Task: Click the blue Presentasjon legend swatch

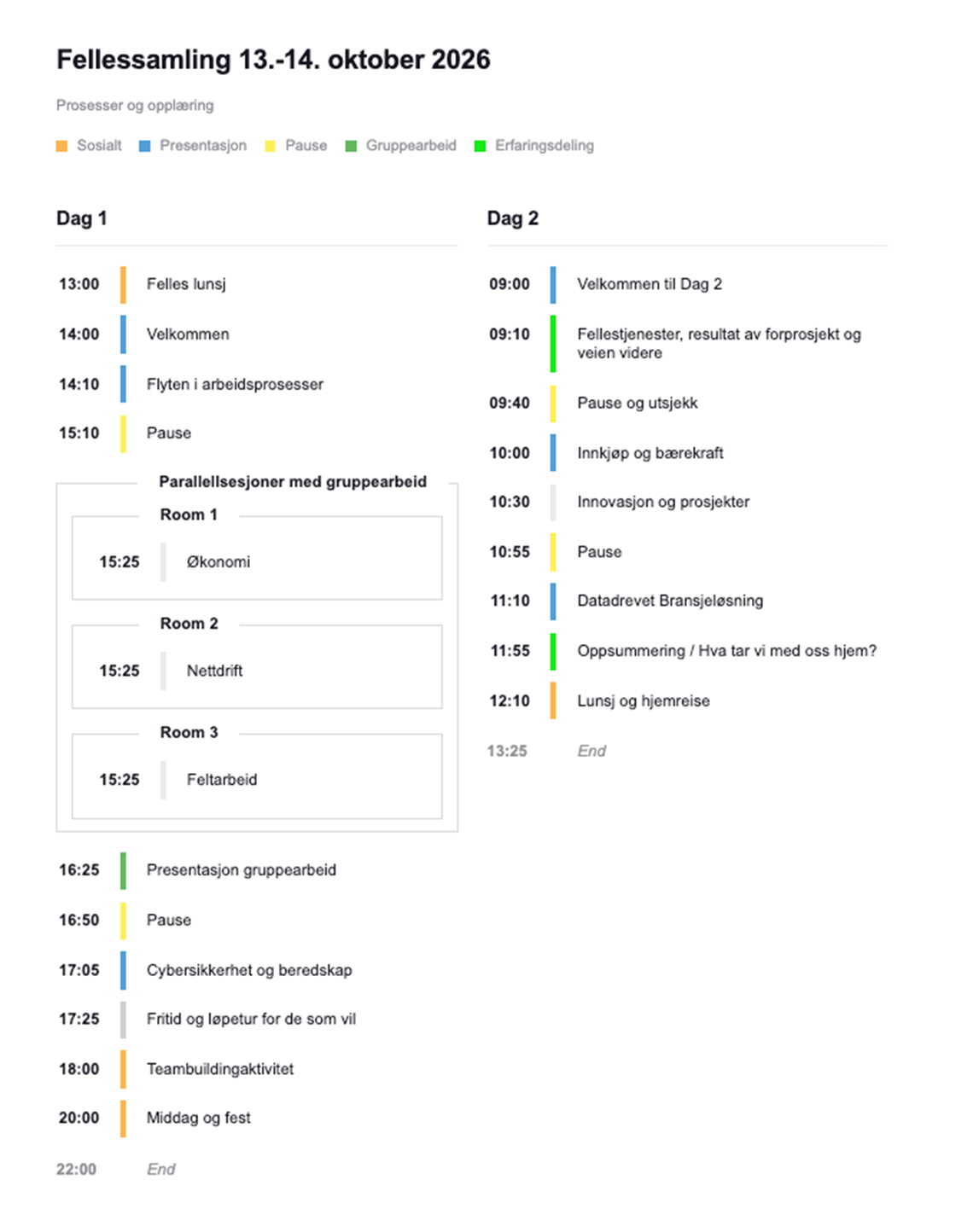Action: pyautogui.click(x=144, y=146)
